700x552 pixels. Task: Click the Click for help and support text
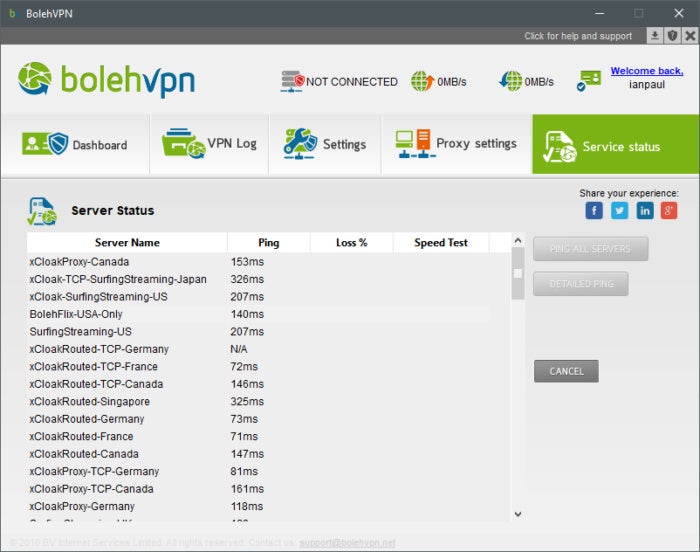point(578,36)
